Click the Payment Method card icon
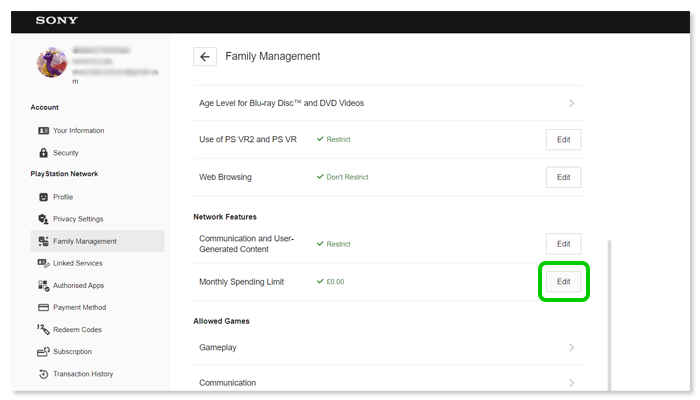This screenshot has width=700, height=400. click(43, 307)
